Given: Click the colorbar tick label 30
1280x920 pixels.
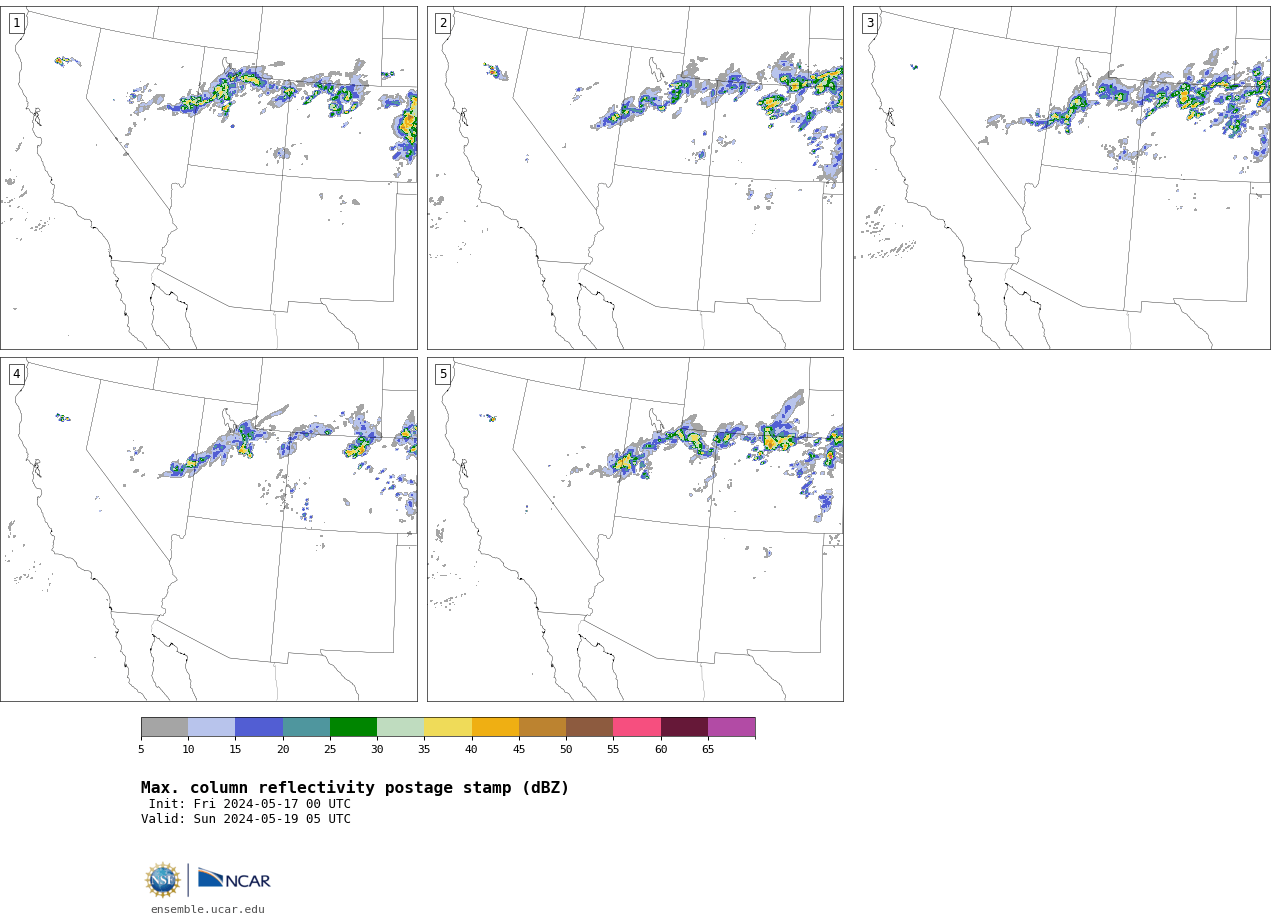Looking at the screenshot, I should [x=377, y=749].
